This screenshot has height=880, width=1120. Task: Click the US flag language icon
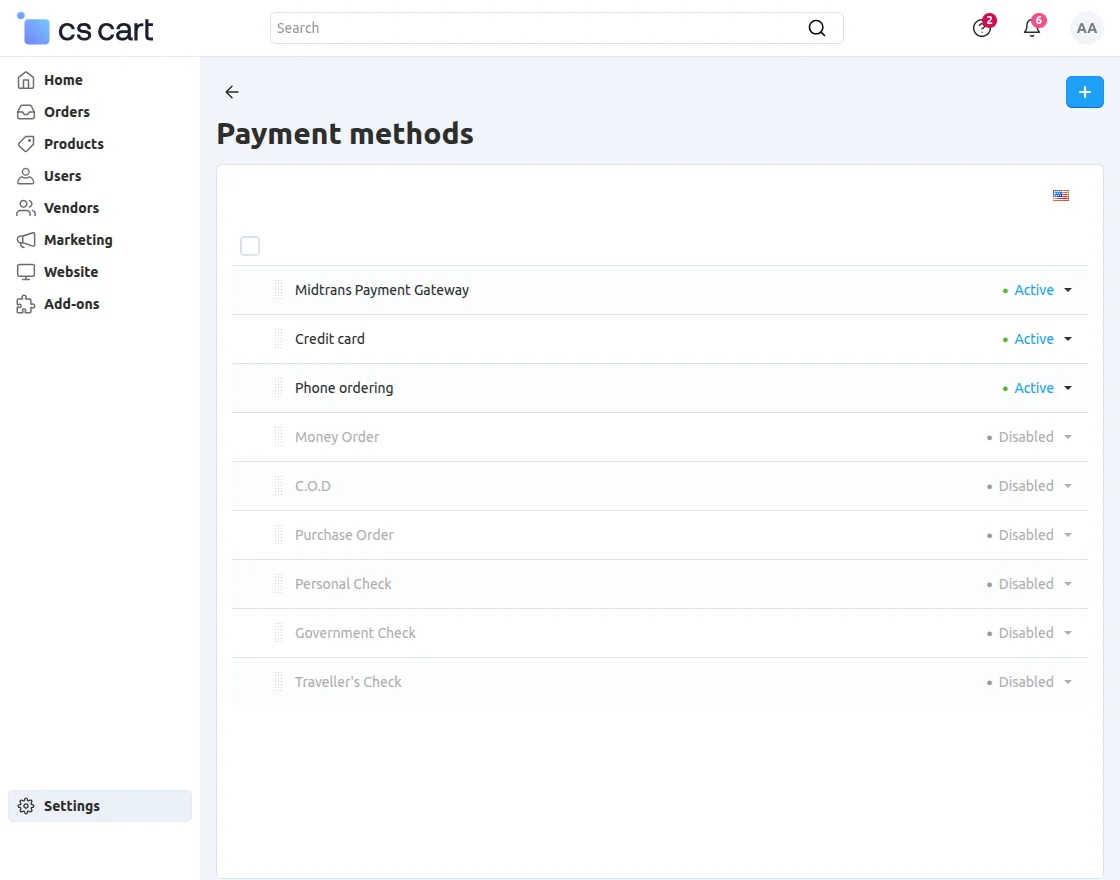point(1061,195)
